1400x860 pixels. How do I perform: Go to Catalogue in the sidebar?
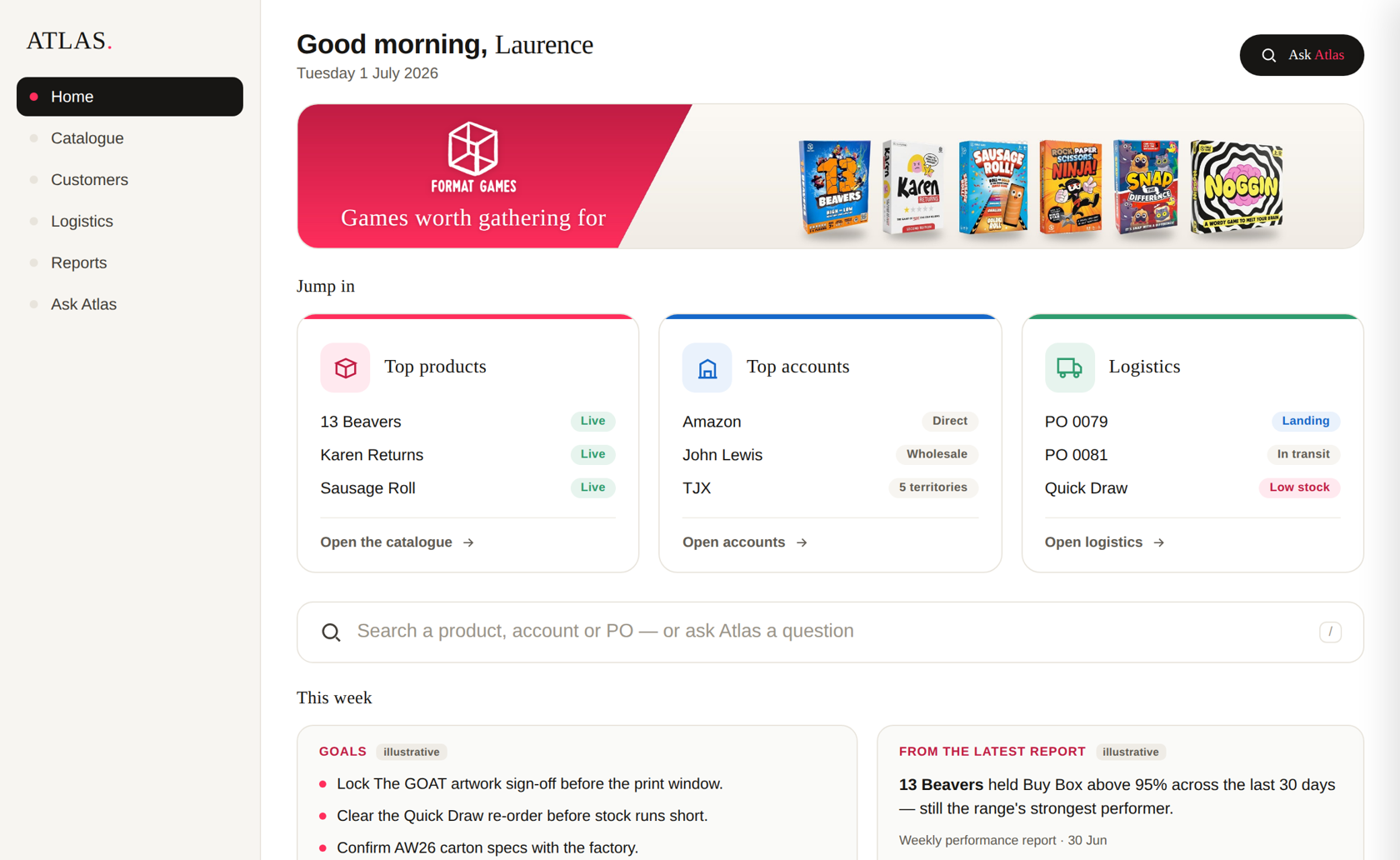[x=129, y=138]
